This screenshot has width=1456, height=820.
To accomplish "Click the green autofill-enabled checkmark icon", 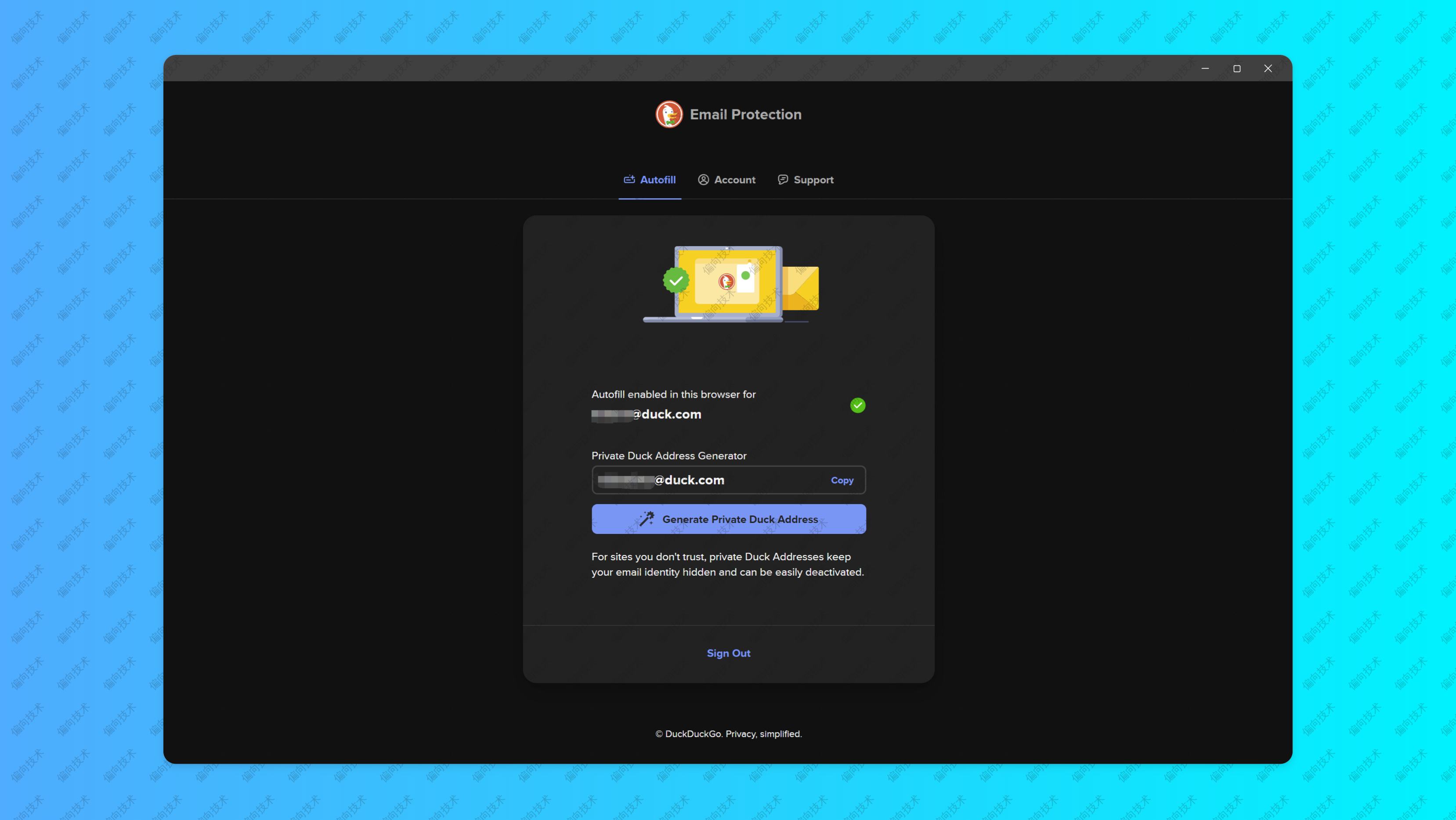I will 857,406.
